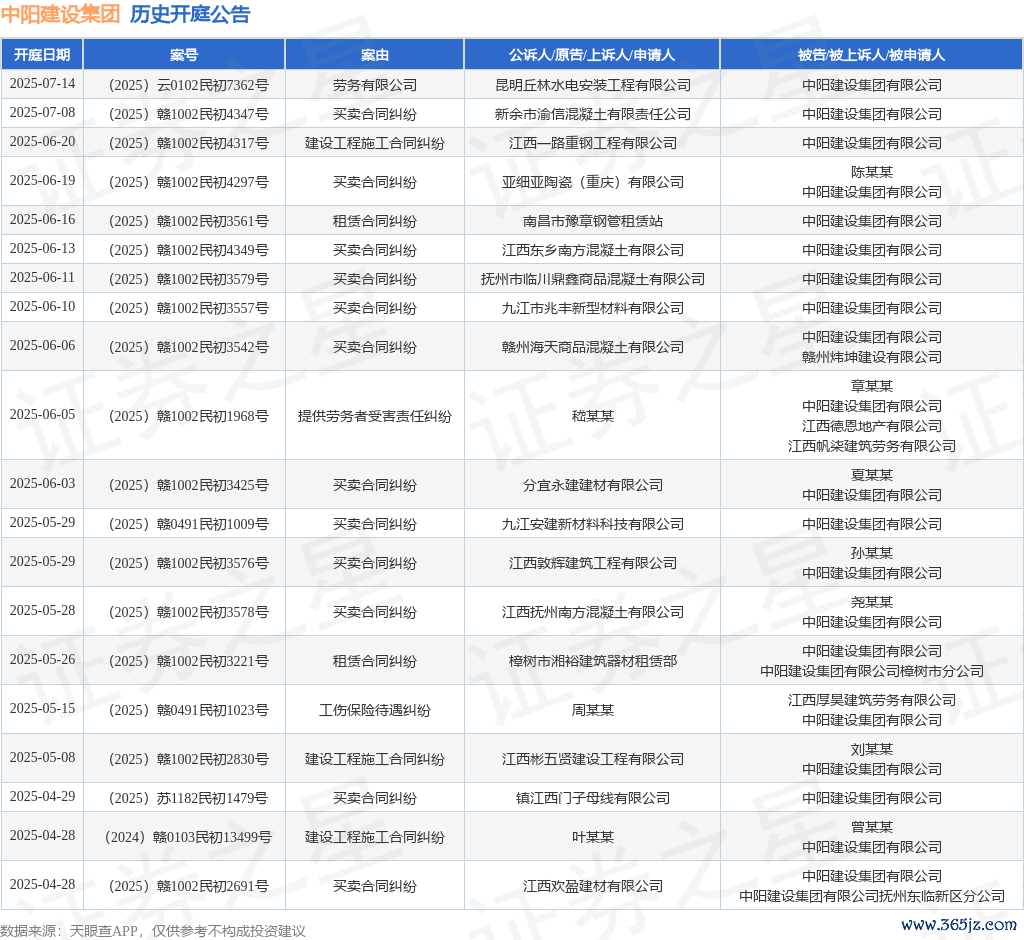Click the 数据来源 天眼查APP footer note

[153, 931]
